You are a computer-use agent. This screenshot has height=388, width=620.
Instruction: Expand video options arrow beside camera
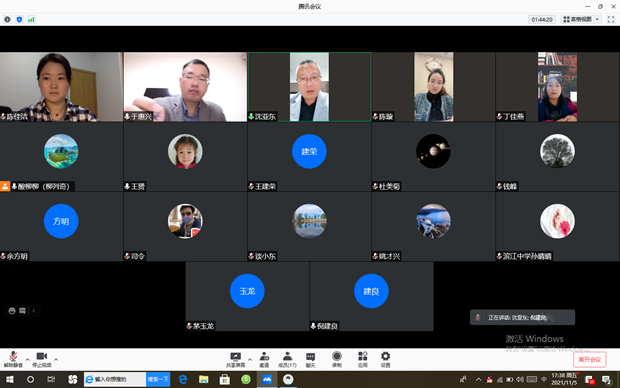point(56,360)
